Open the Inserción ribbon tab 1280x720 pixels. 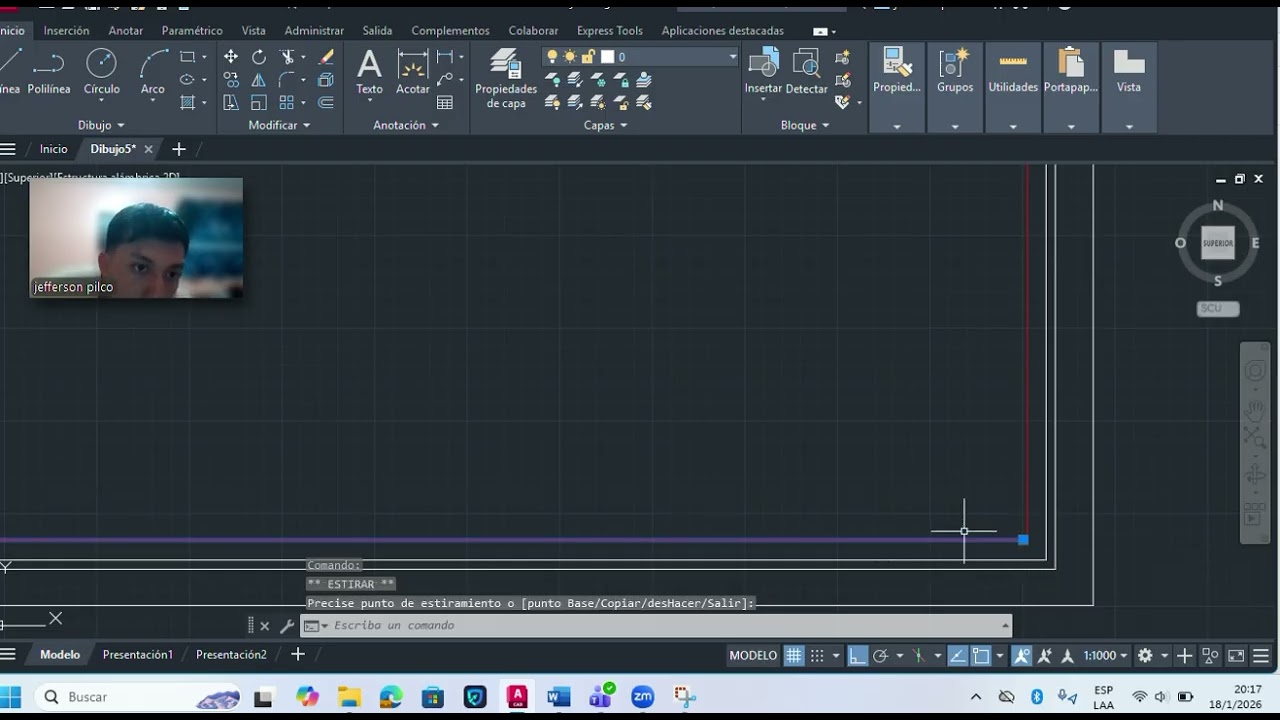click(66, 31)
